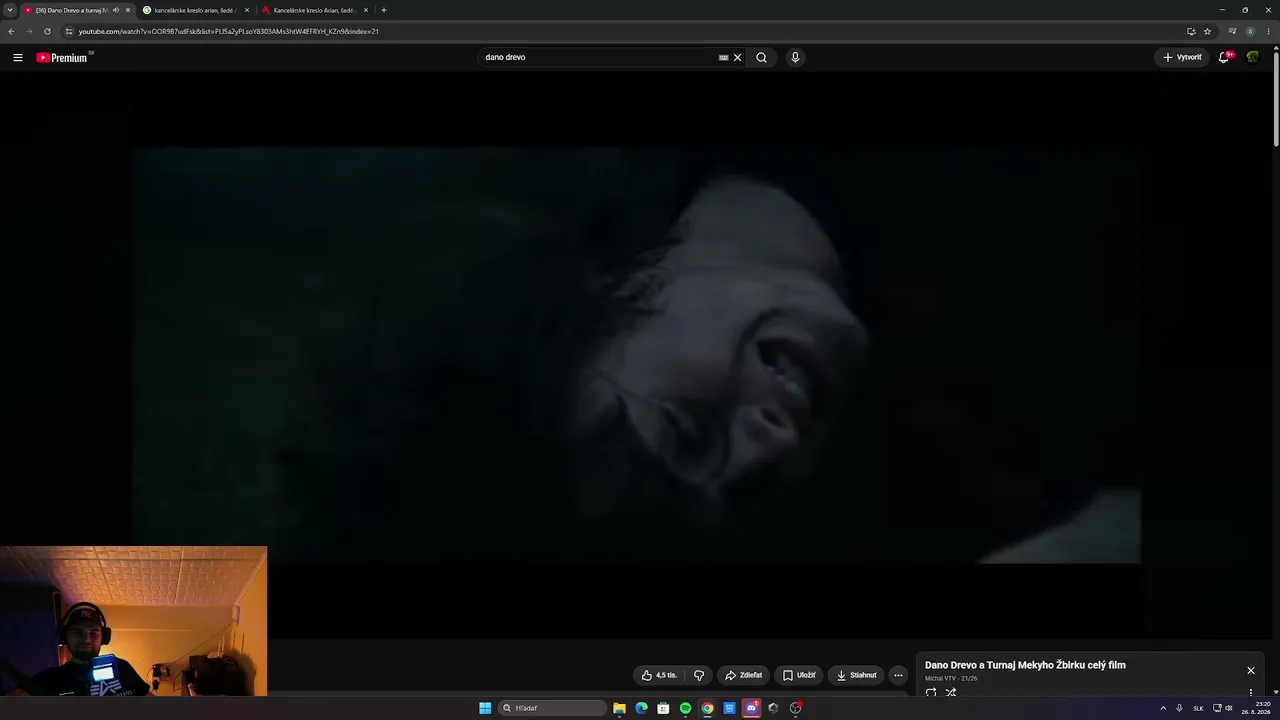Viewport: 1280px width, 720px height.
Task: Download the video with Stiahnuť
Action: click(856, 675)
